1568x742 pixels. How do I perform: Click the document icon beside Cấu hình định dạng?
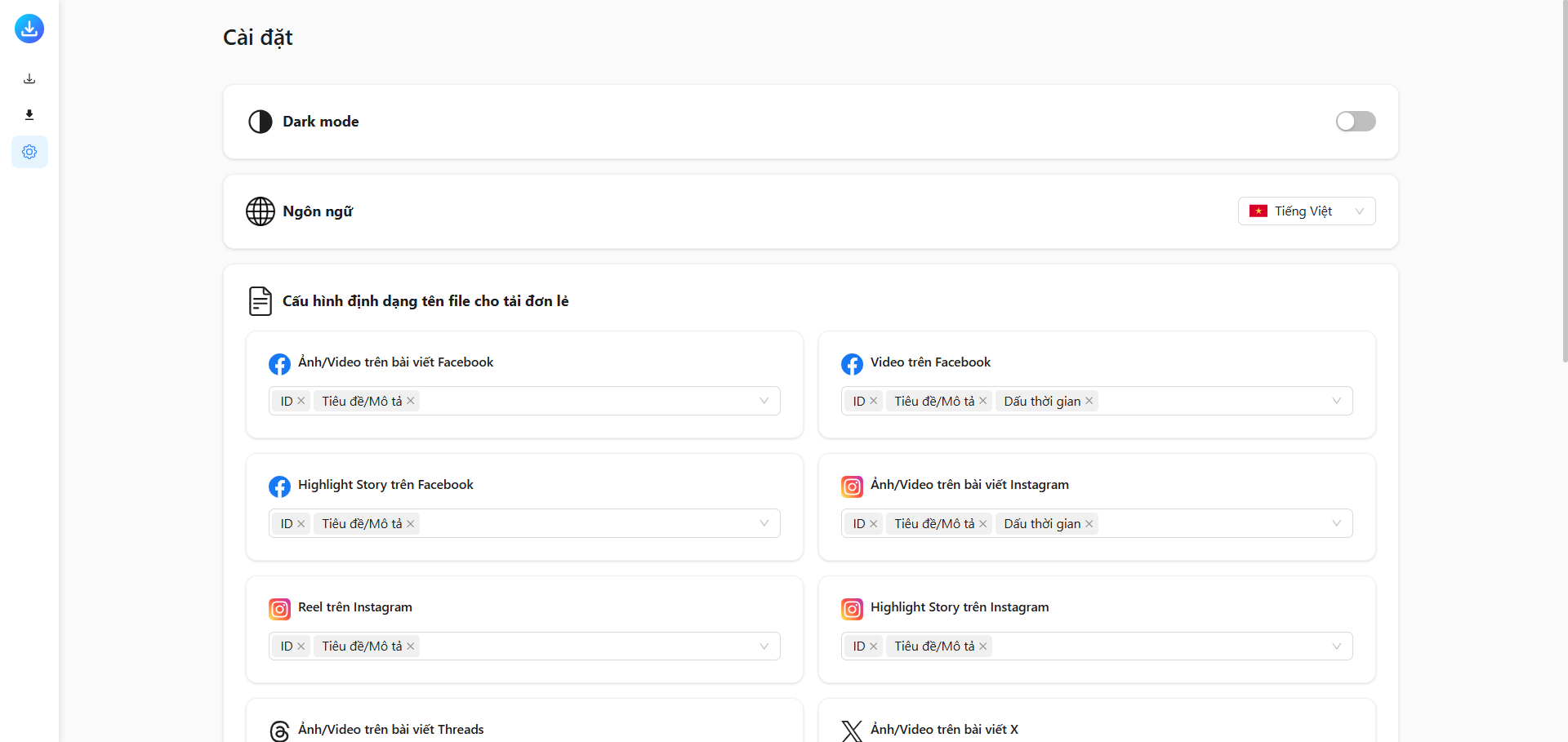[x=261, y=301]
